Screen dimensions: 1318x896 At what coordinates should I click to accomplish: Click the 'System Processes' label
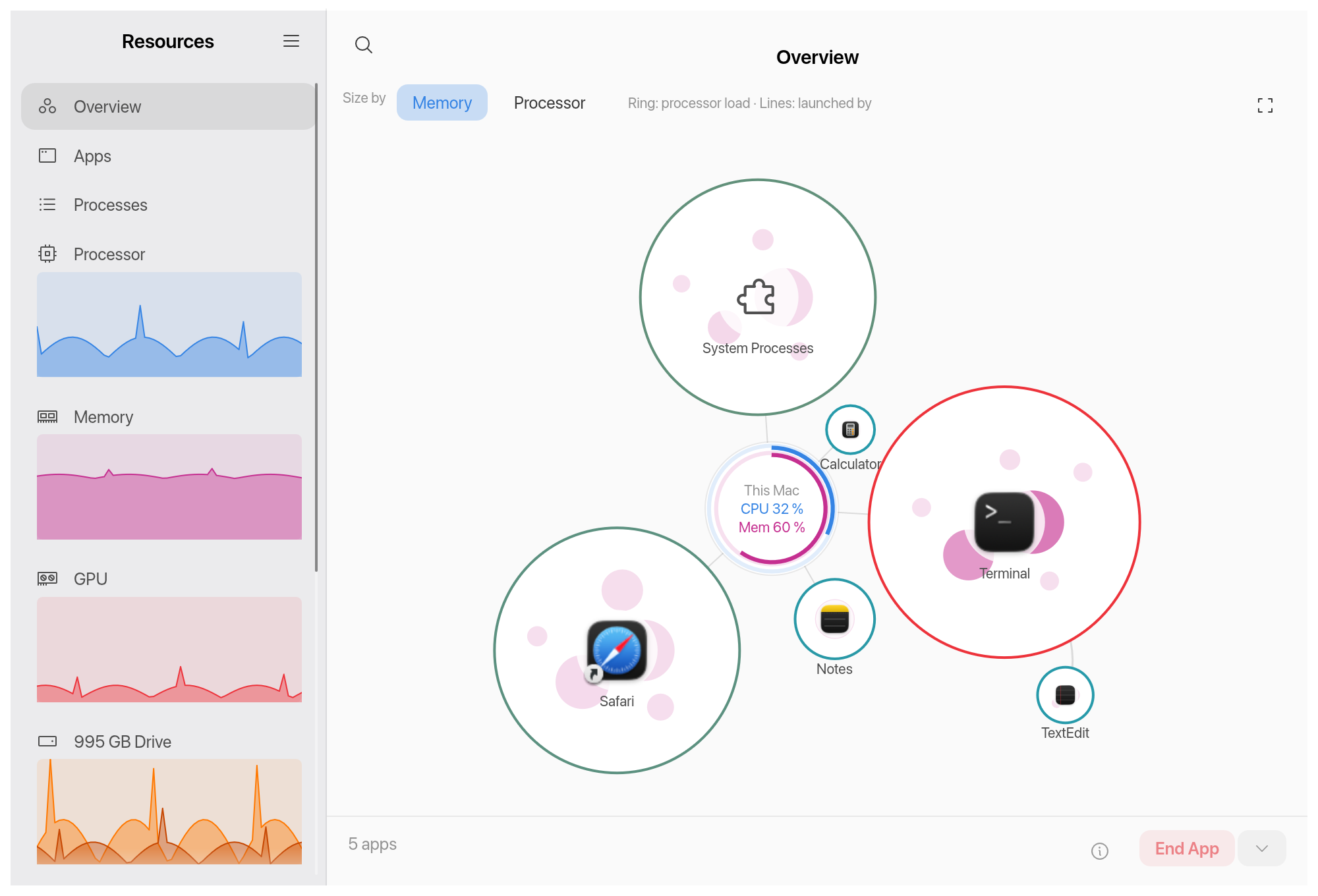coord(758,348)
